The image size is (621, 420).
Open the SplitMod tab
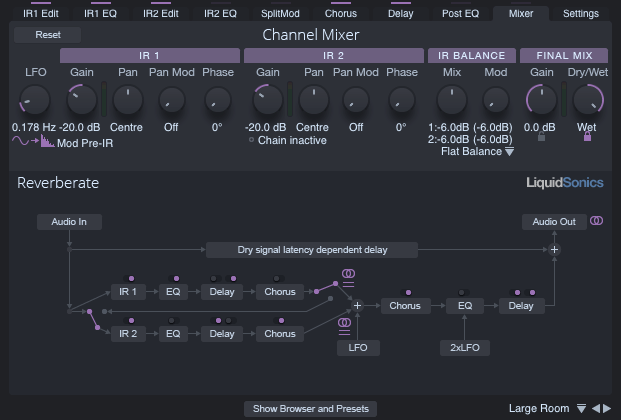point(280,13)
